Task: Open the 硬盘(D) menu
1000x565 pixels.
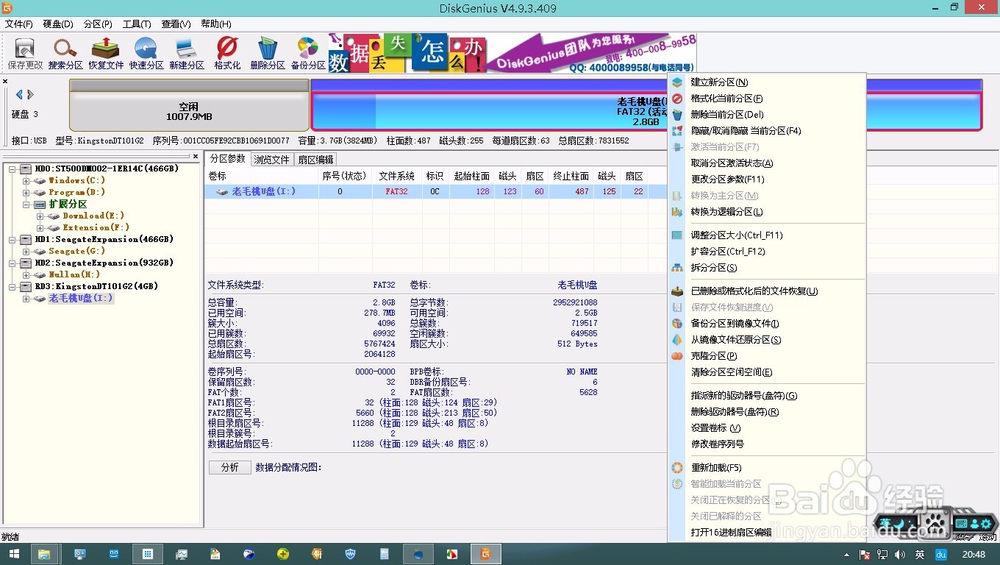Action: 58,24
